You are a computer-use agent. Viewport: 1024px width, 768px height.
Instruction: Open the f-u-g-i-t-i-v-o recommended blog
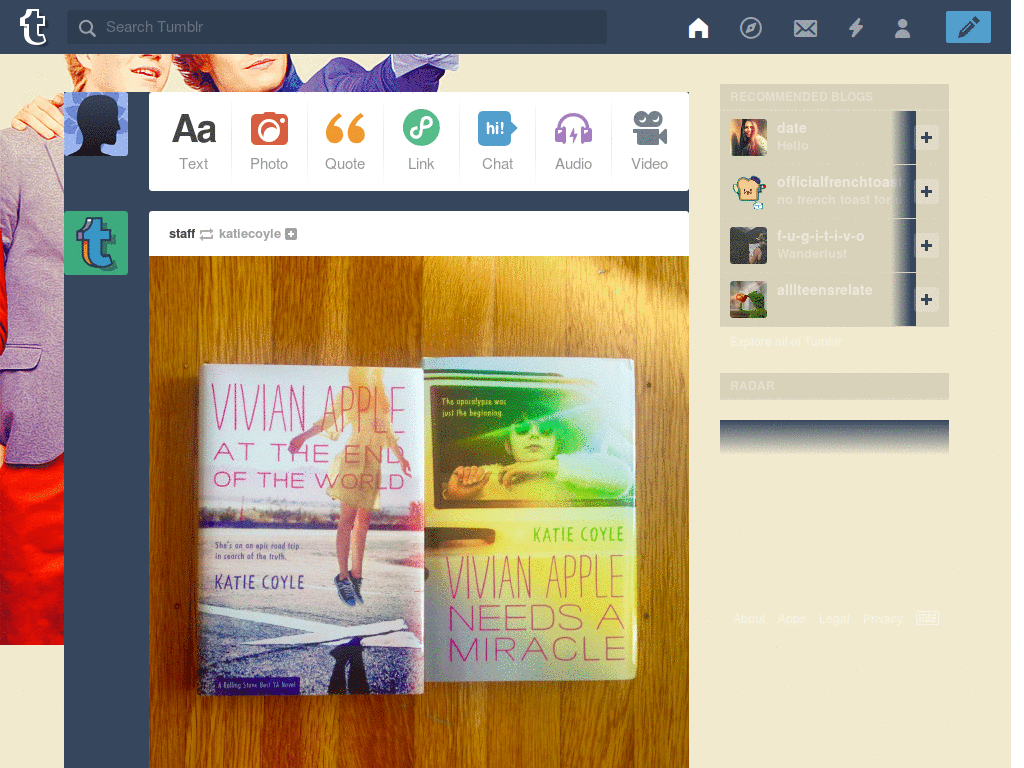(820, 236)
